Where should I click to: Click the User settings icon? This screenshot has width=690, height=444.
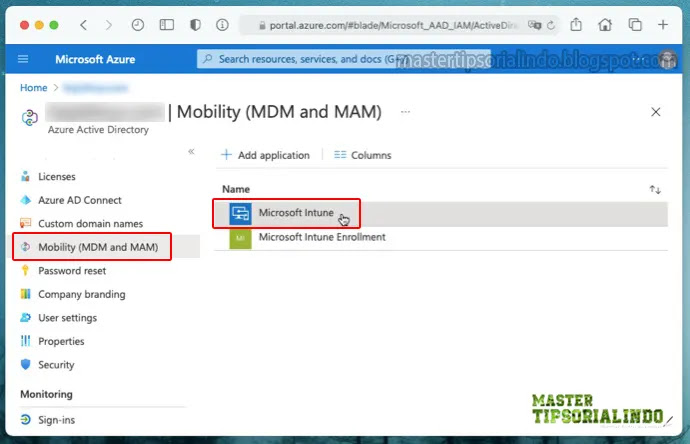(x=26, y=317)
